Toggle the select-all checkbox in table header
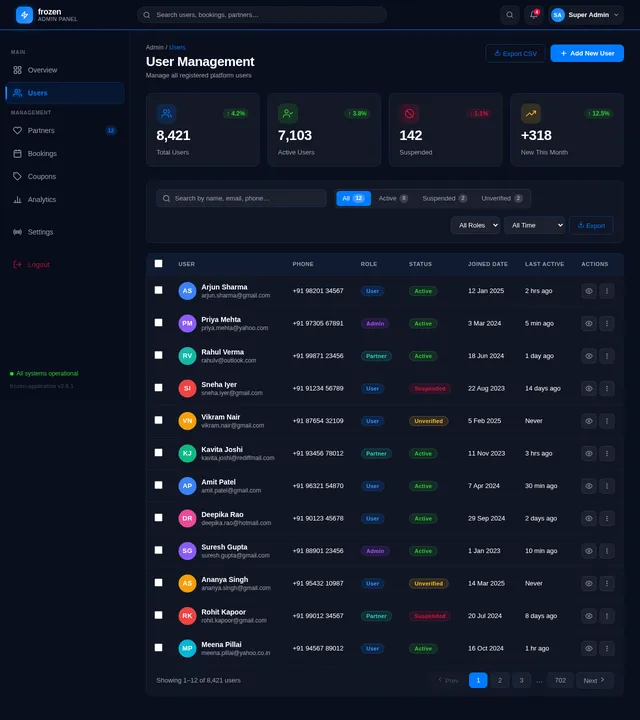Viewport: 640px width, 720px height. pos(158,264)
